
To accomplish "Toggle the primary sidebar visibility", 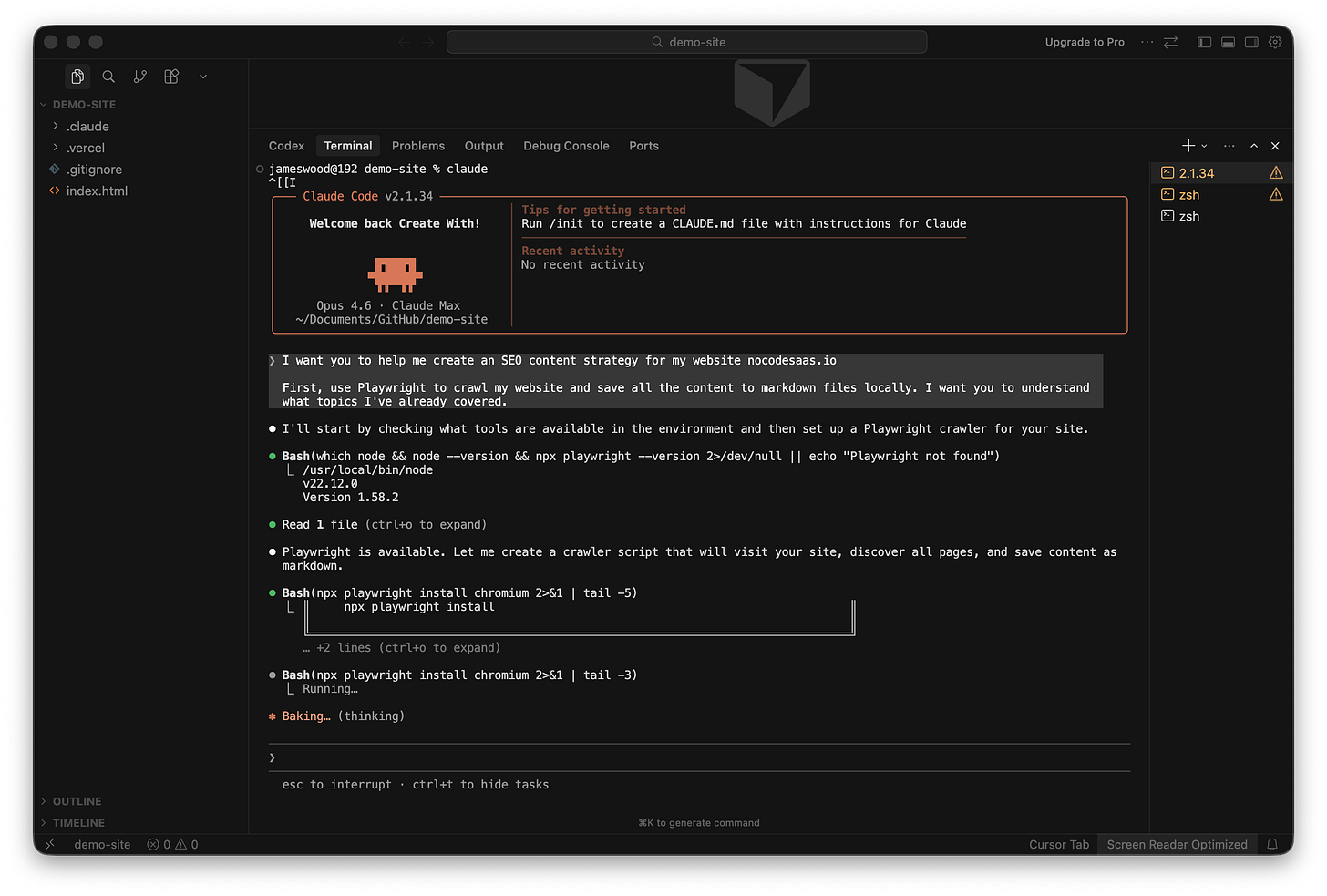I will tap(1204, 42).
